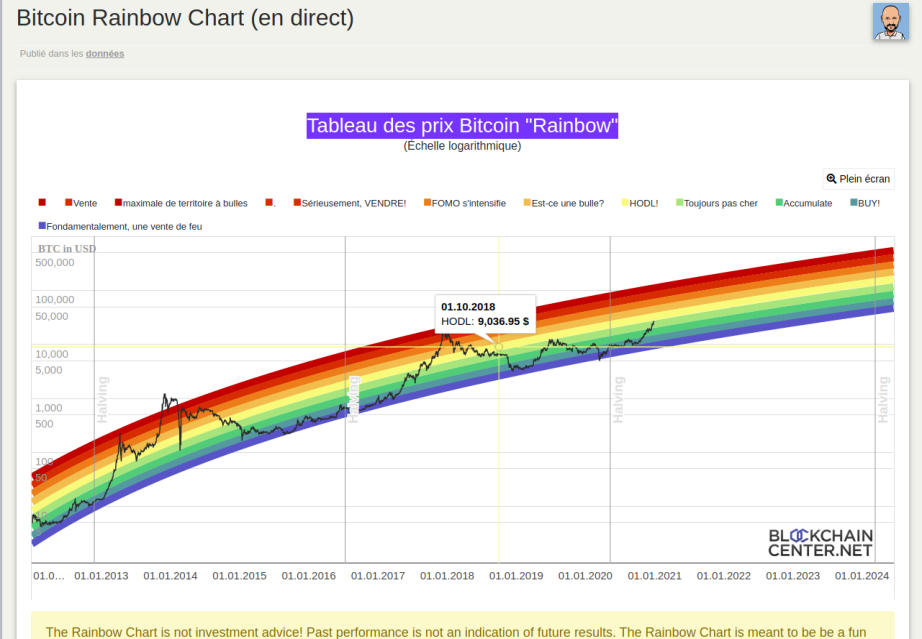Toggle 'Fondamentalement, une vente de feu' legend
The height and width of the screenshot is (639, 922).
(x=121, y=226)
